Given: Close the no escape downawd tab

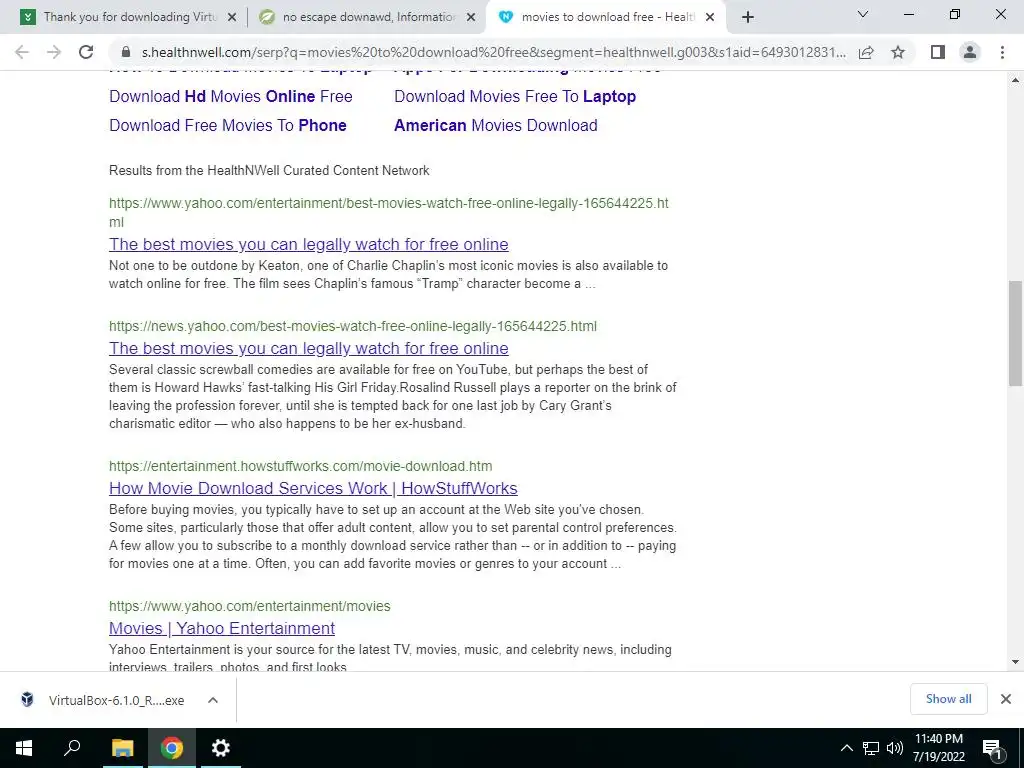Looking at the screenshot, I should tap(471, 18).
